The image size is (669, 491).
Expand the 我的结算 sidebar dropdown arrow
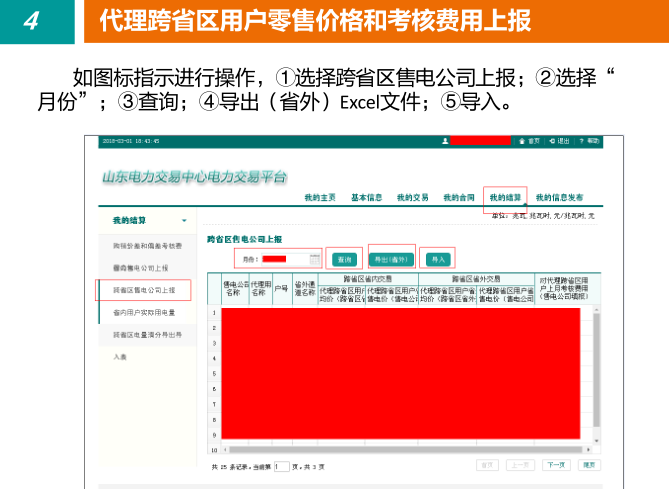(x=184, y=220)
